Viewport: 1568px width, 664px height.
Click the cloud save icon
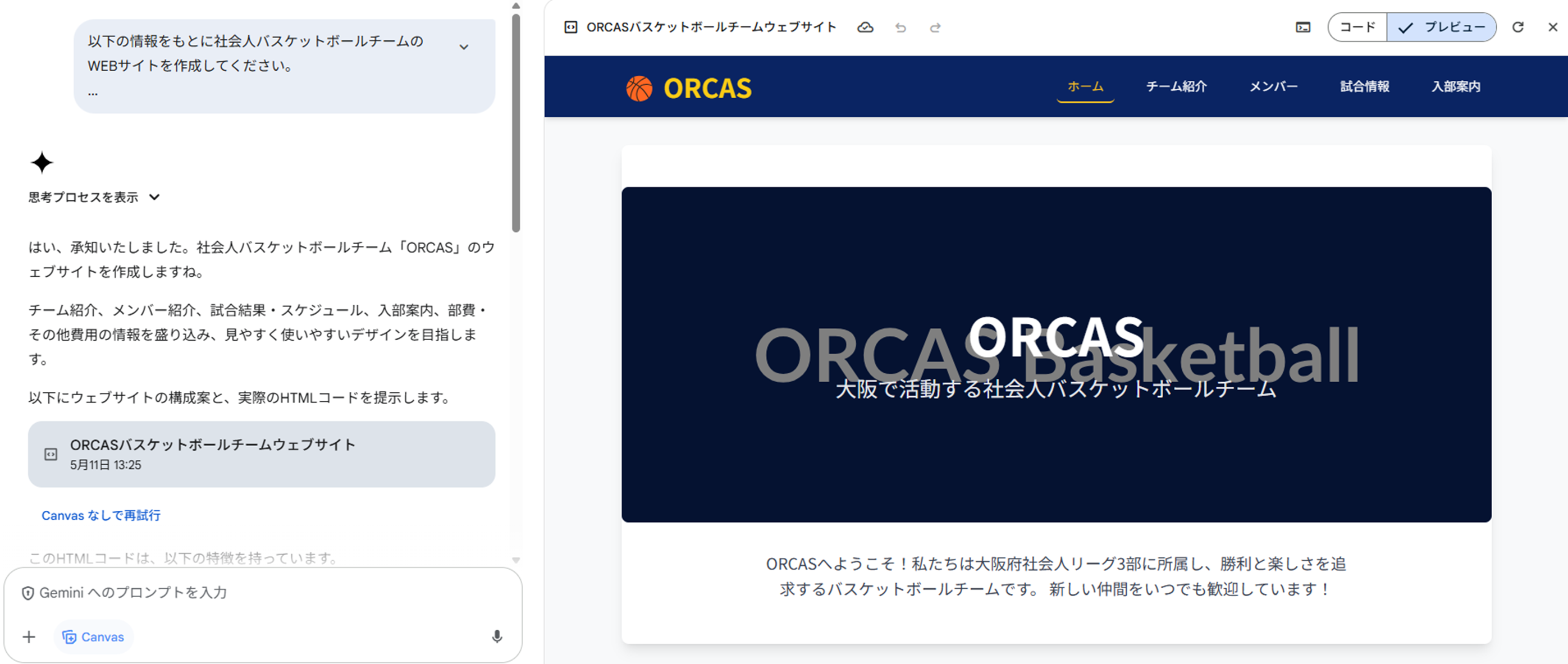point(865,28)
